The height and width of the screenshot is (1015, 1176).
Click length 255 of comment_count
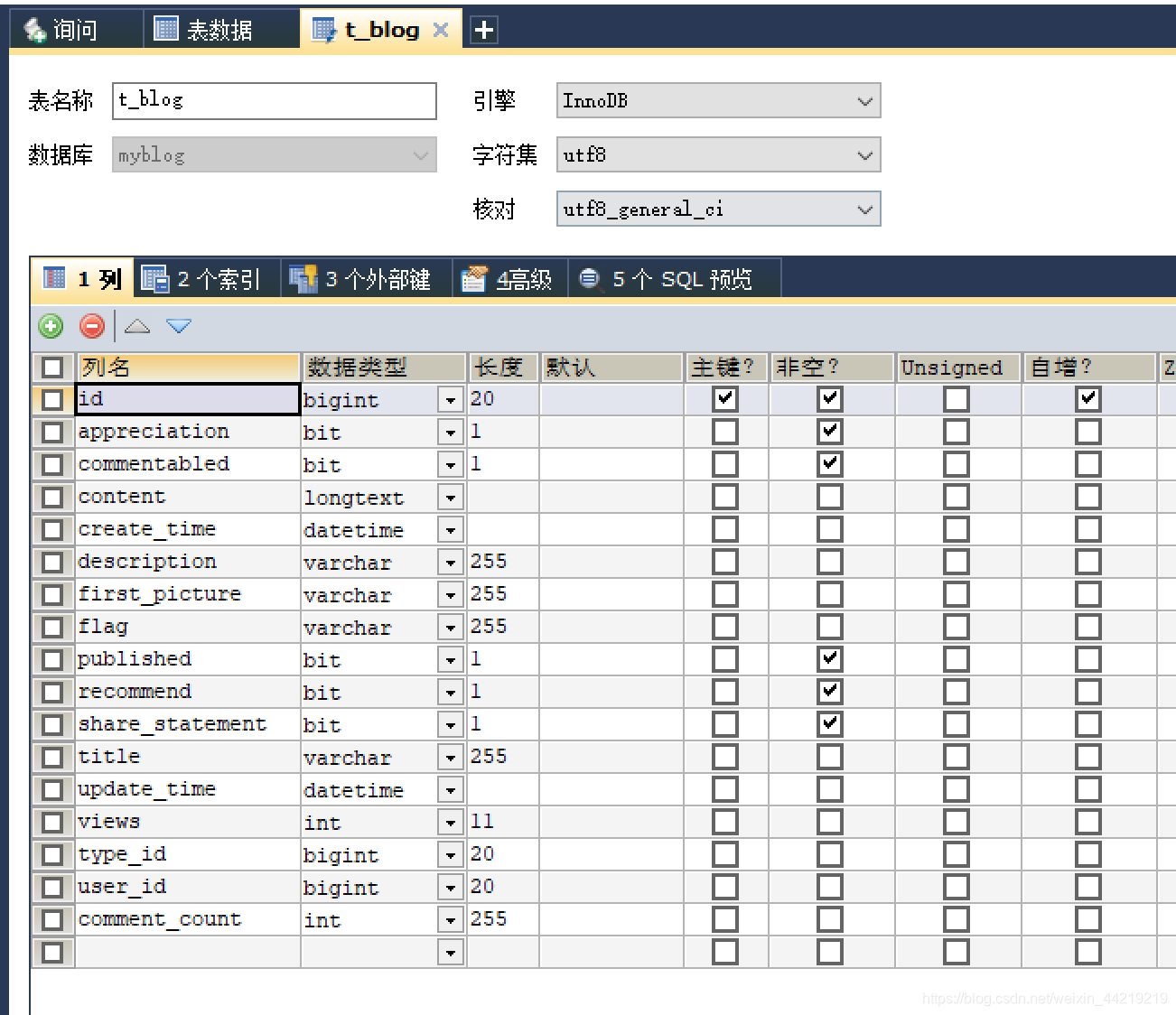click(503, 919)
